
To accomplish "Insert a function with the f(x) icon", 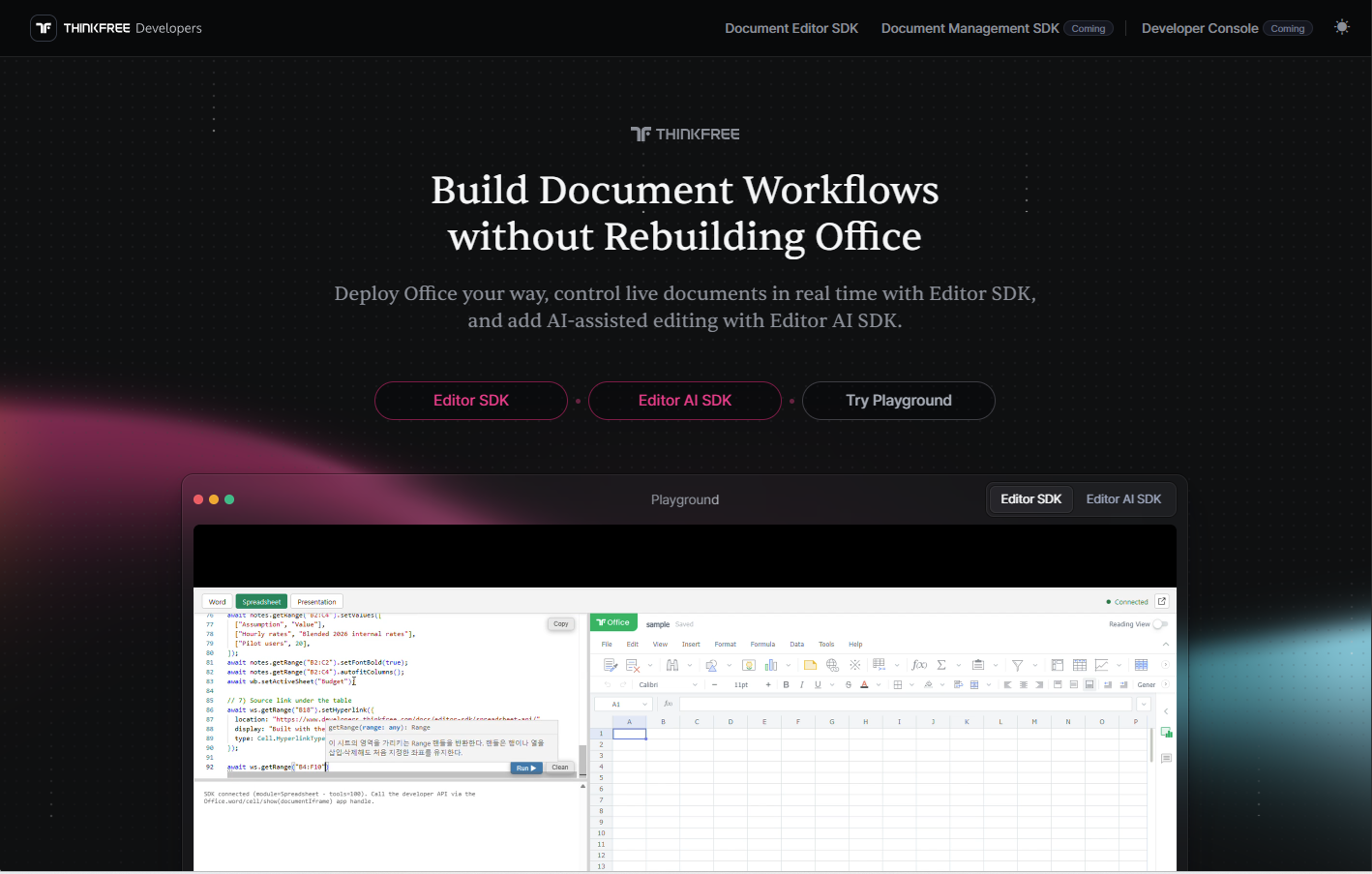I will [x=919, y=665].
